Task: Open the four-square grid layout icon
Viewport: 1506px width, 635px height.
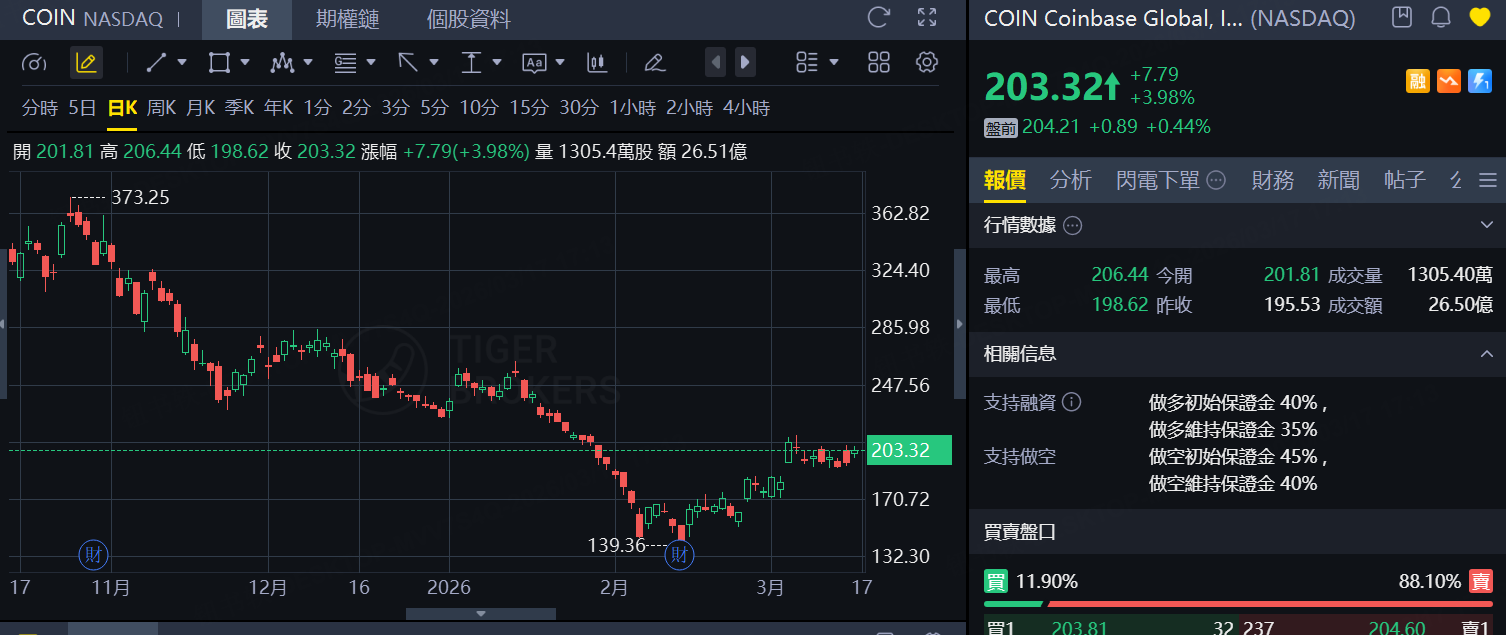Action: coord(879,63)
